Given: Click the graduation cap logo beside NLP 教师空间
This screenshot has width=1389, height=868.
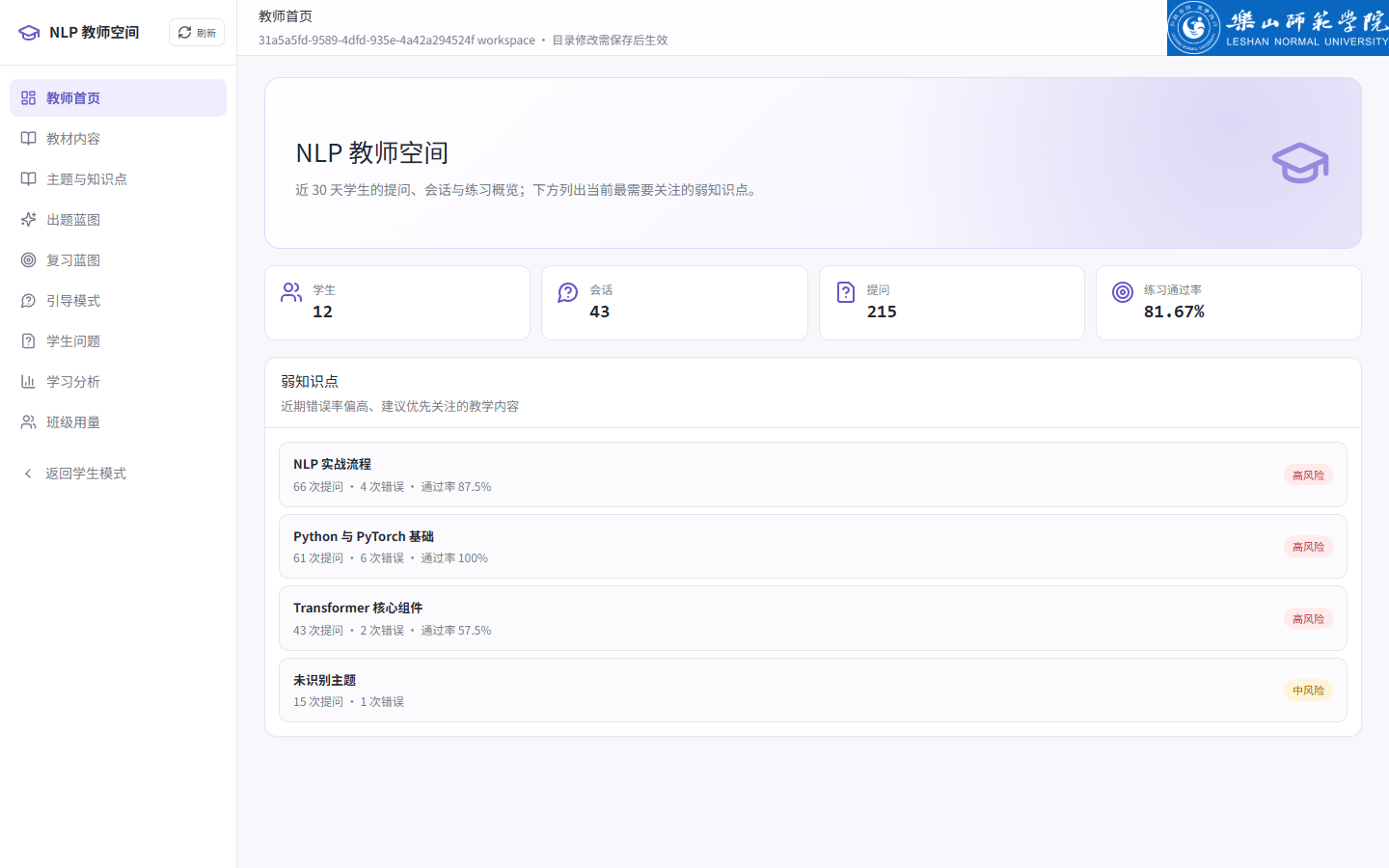Looking at the screenshot, I should coord(29,33).
